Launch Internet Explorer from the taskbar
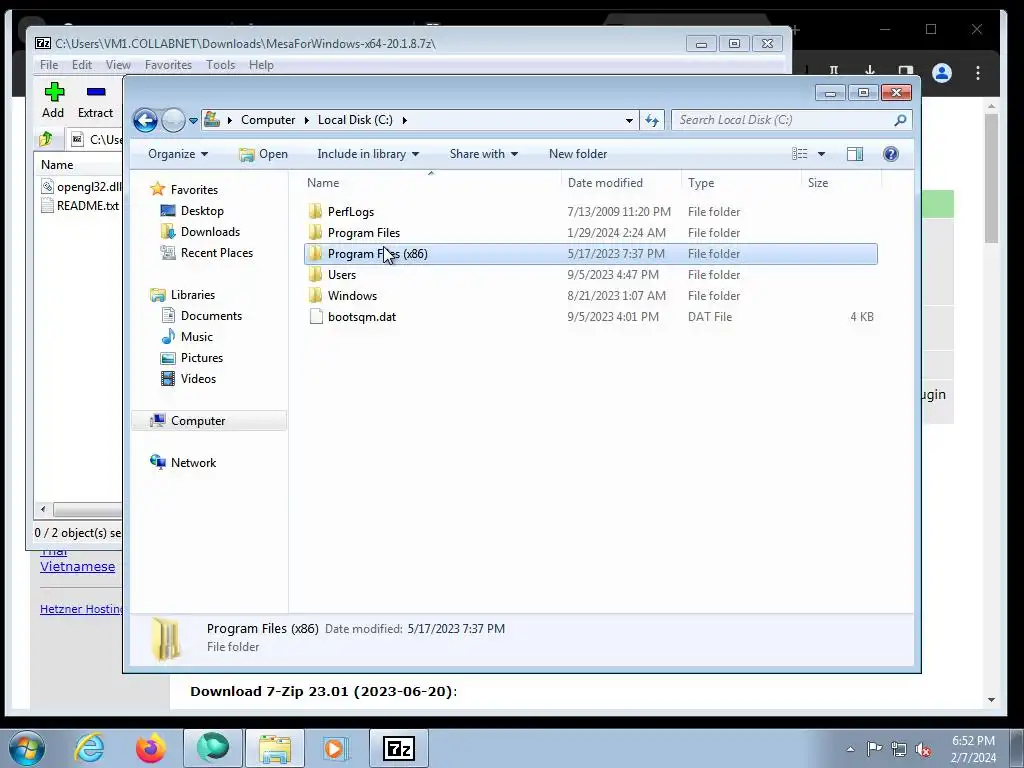Image resolution: width=1024 pixels, height=768 pixels. pos(89,748)
